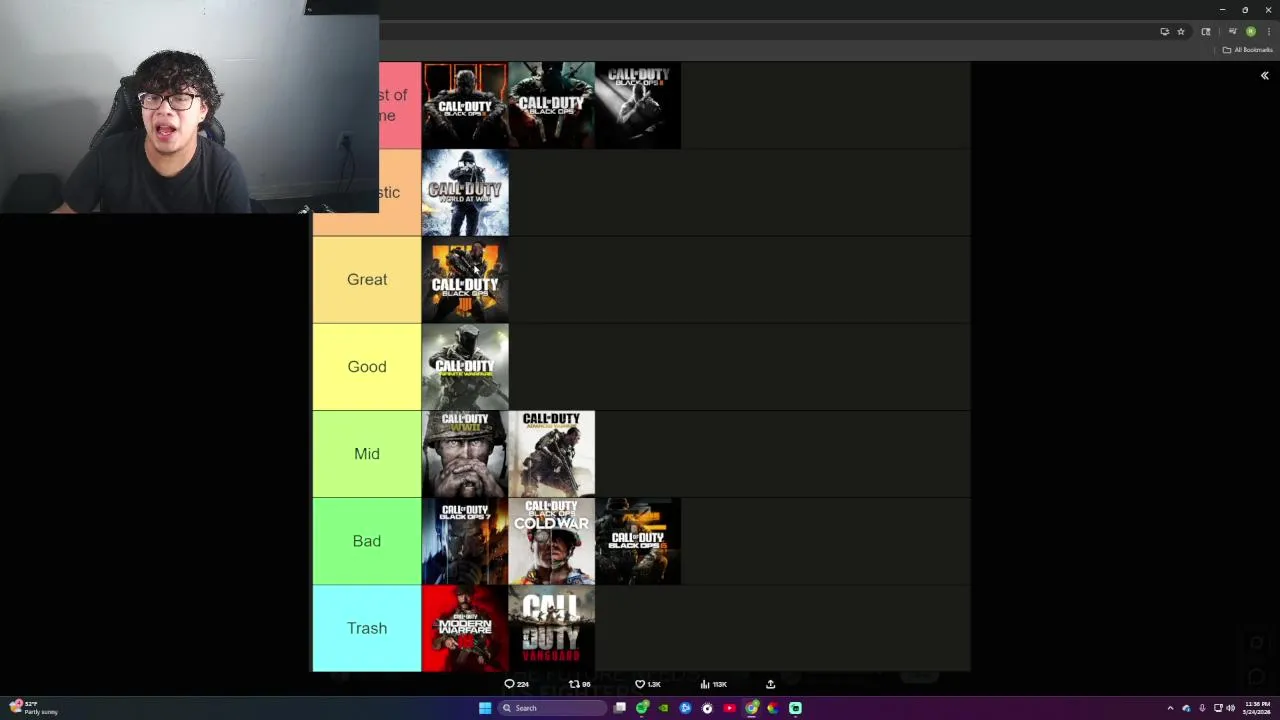The image size is (1280, 720).
Task: Open the volume speaker tray icon
Action: point(1230,708)
